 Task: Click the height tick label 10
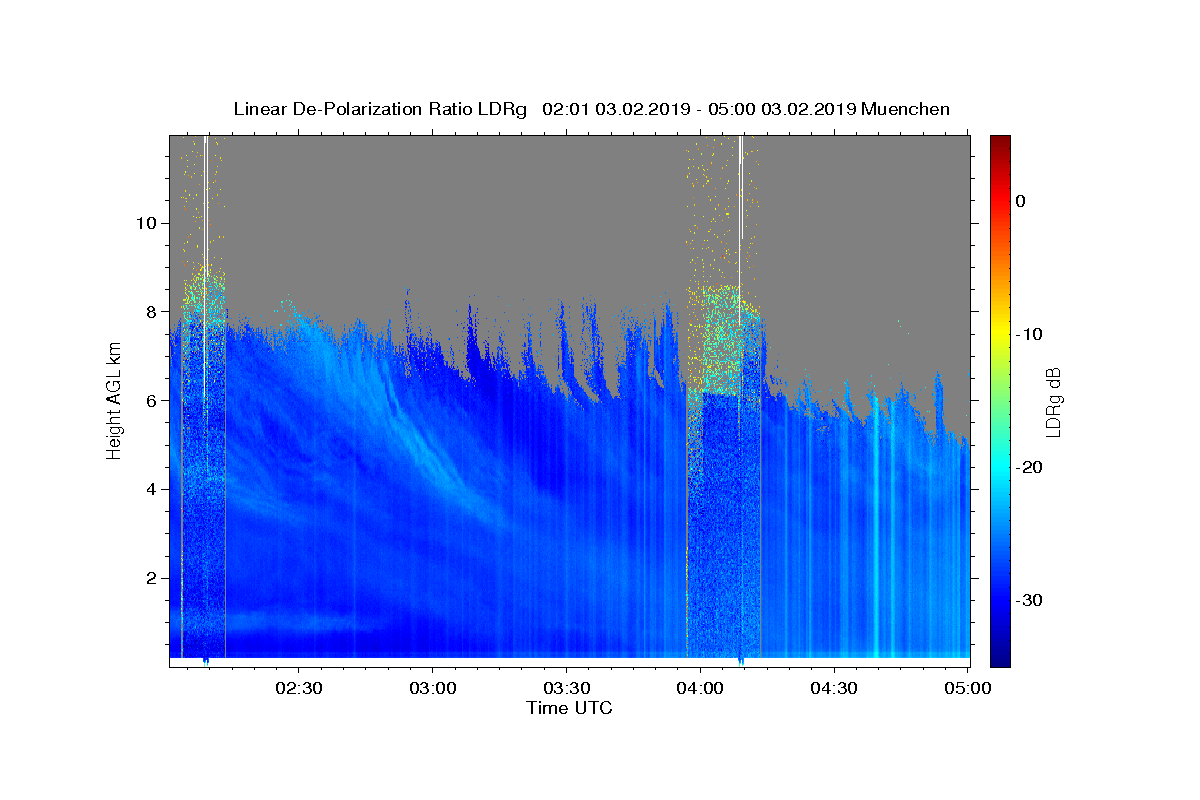pyautogui.click(x=148, y=222)
